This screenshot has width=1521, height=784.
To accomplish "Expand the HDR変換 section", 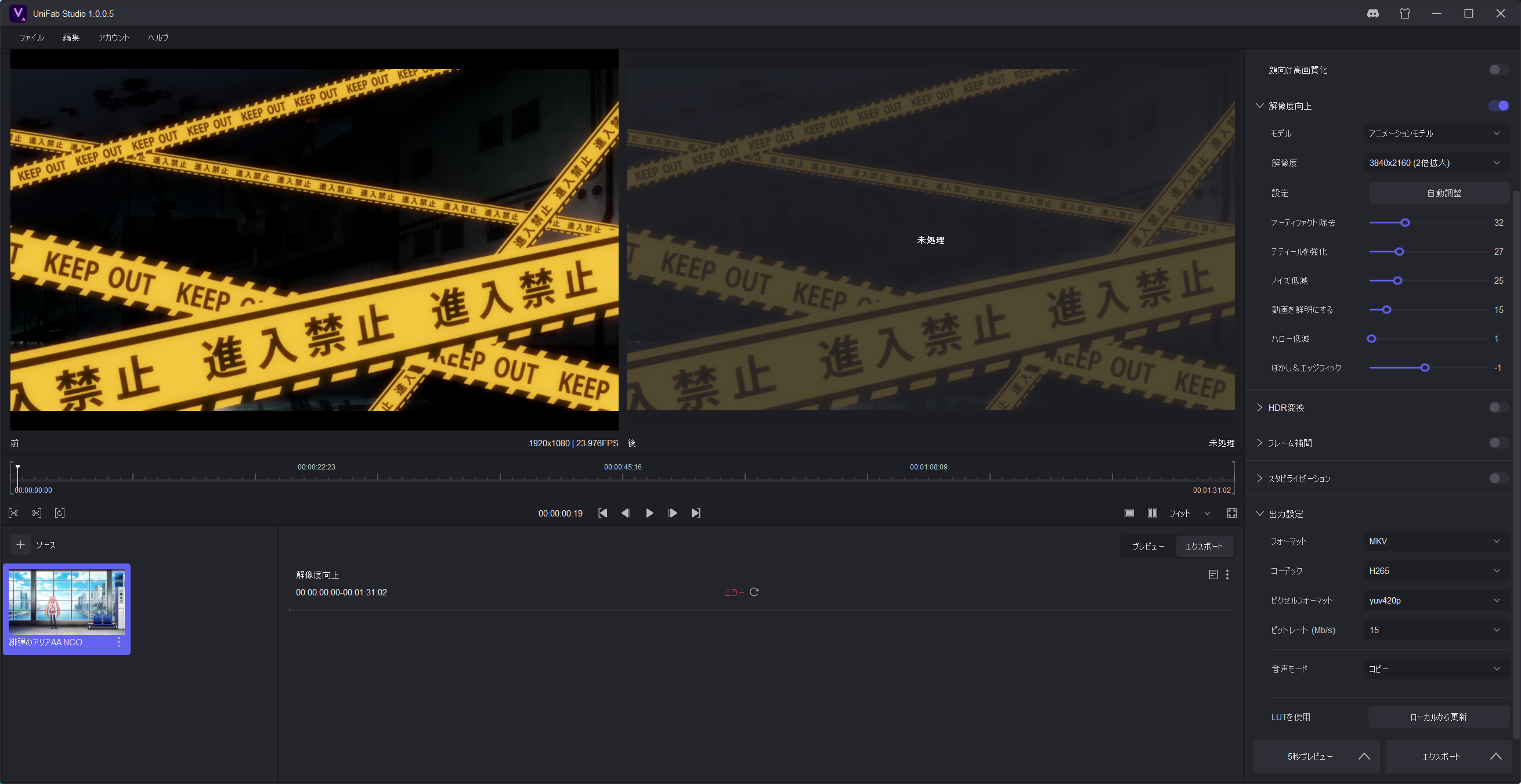I will pos(1259,407).
